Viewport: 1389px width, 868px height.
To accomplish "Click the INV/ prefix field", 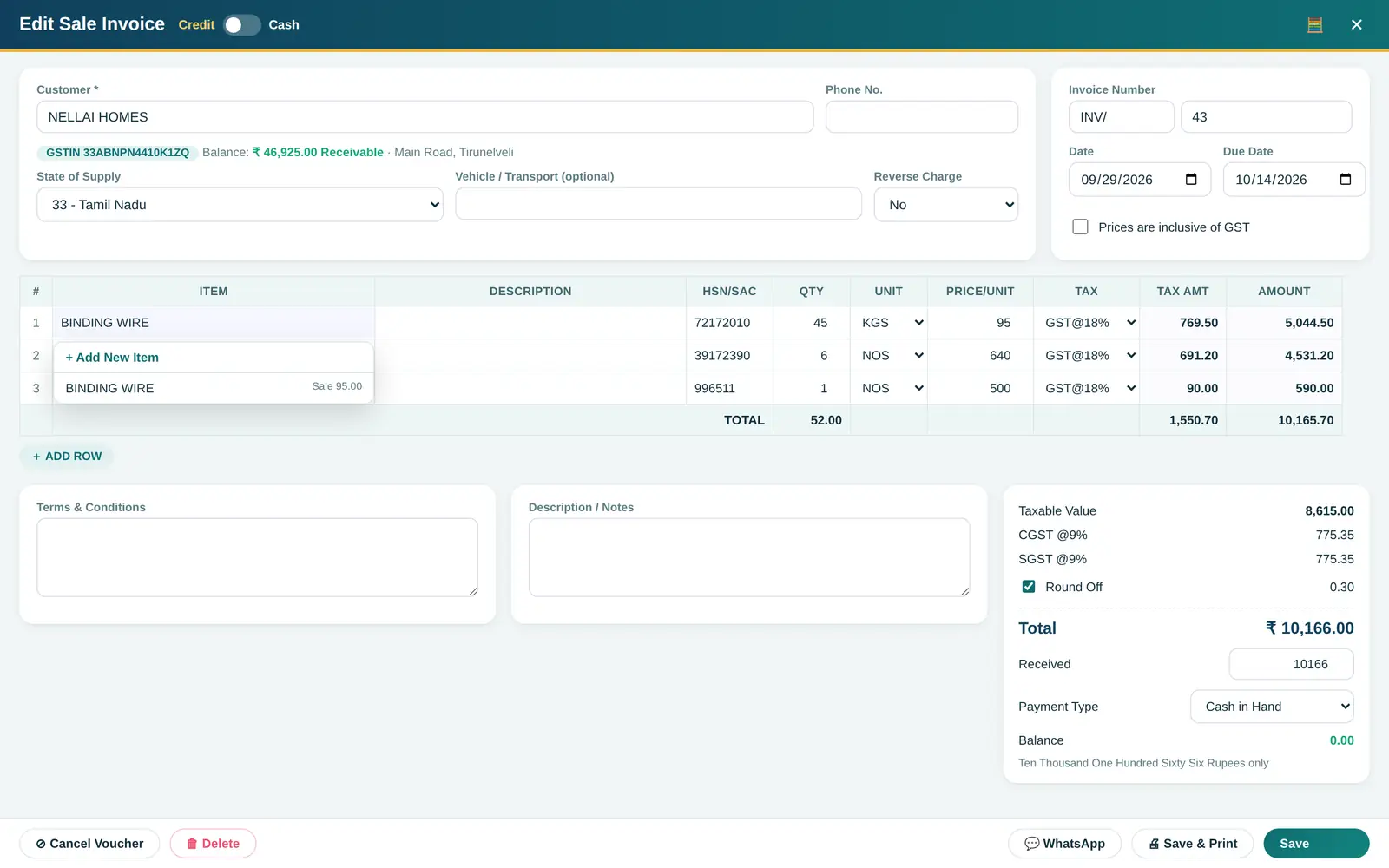I will pyautogui.click(x=1121, y=117).
